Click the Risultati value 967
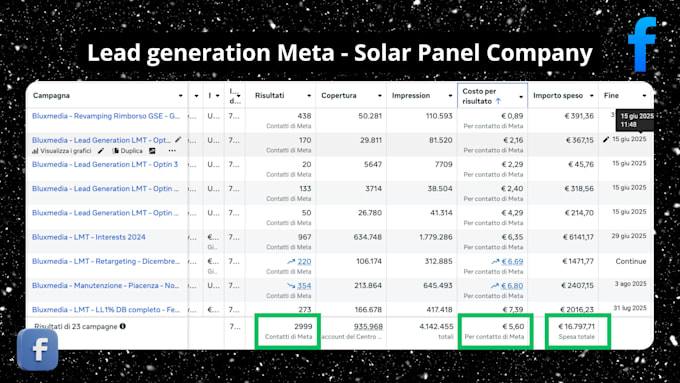The width and height of the screenshot is (680, 383). (304, 237)
